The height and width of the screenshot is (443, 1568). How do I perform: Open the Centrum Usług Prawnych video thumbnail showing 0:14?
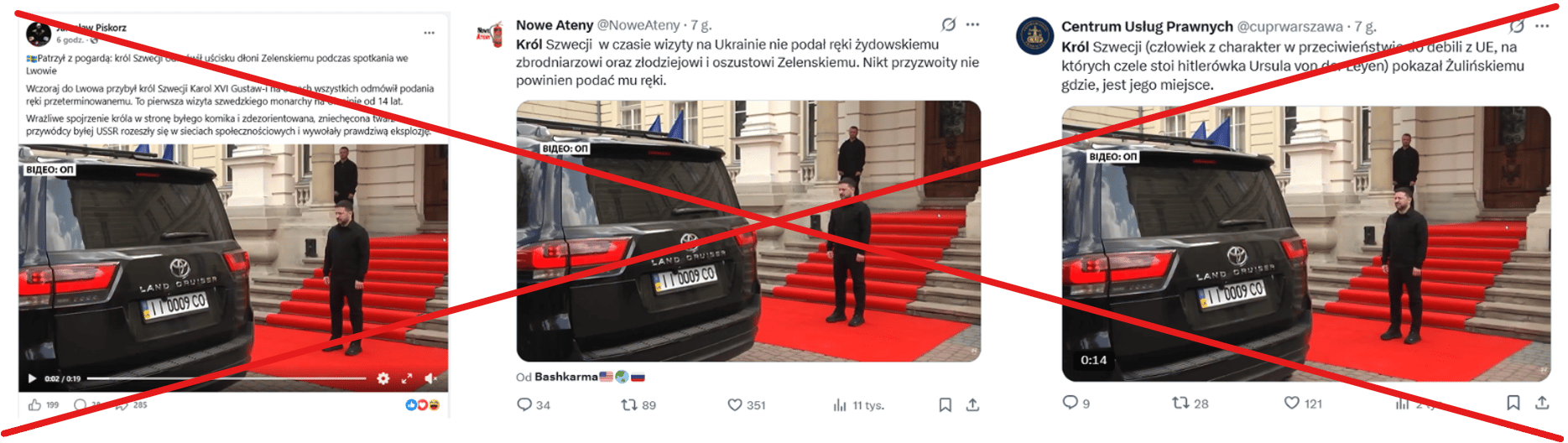point(1306,243)
